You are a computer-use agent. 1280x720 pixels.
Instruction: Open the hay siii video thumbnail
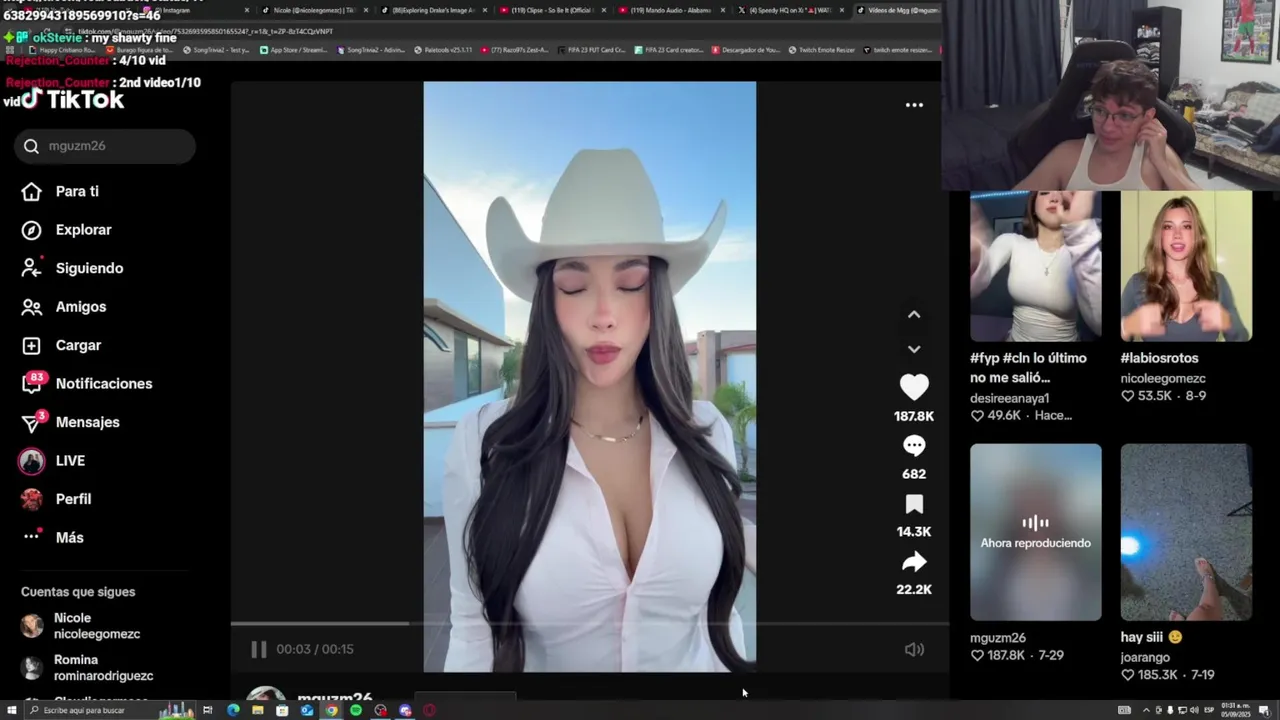1186,532
